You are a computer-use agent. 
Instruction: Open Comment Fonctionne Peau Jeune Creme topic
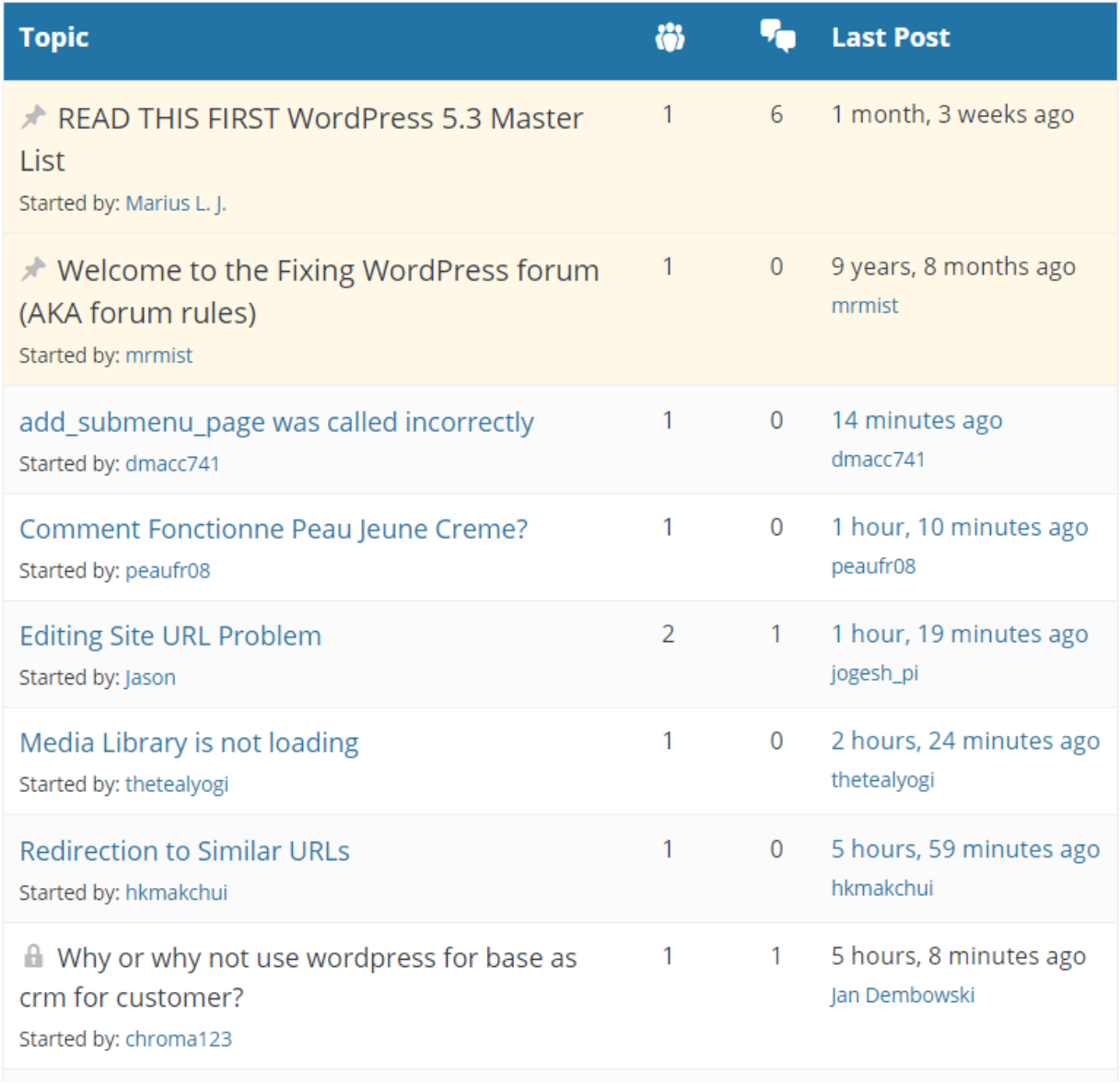(x=274, y=529)
